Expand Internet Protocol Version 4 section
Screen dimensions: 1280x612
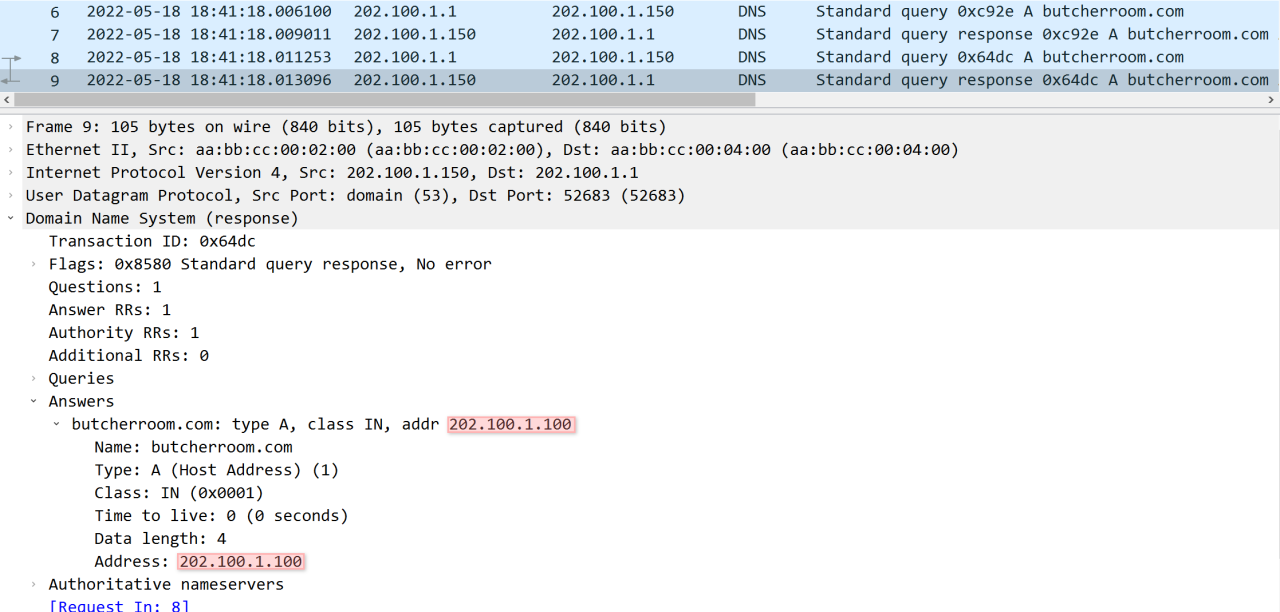pyautogui.click(x=11, y=173)
